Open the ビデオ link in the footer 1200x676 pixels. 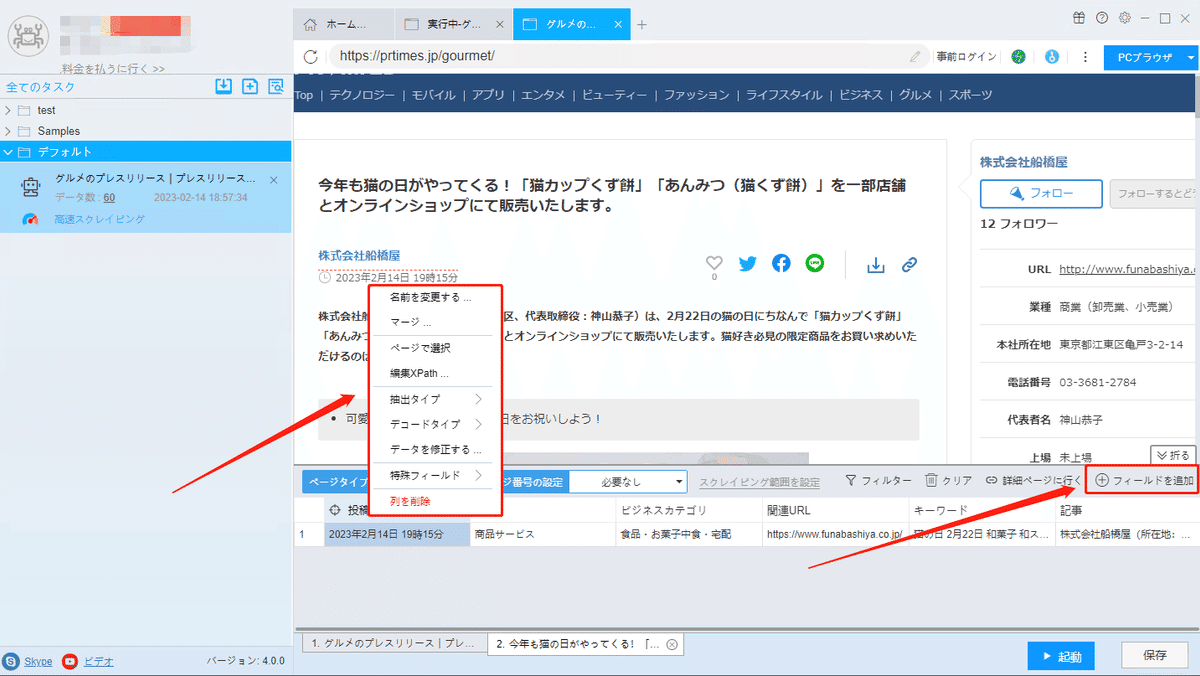click(98, 661)
